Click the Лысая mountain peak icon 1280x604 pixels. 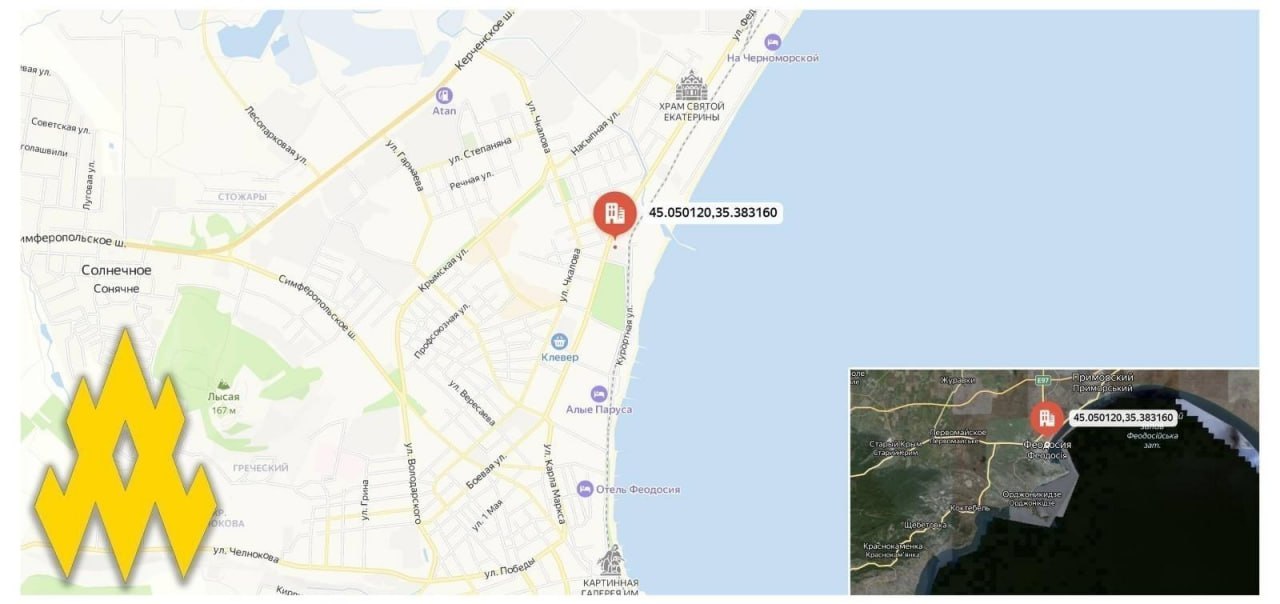tap(222, 383)
